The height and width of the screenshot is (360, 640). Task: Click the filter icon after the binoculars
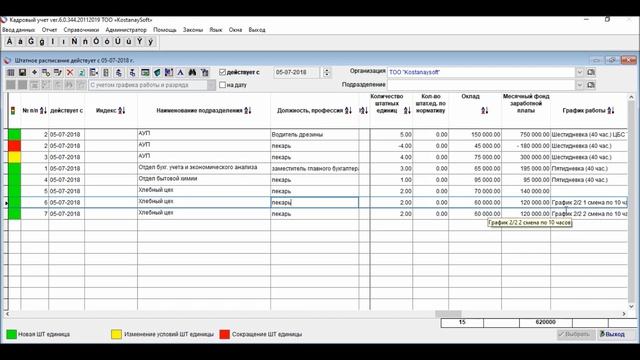click(204, 73)
